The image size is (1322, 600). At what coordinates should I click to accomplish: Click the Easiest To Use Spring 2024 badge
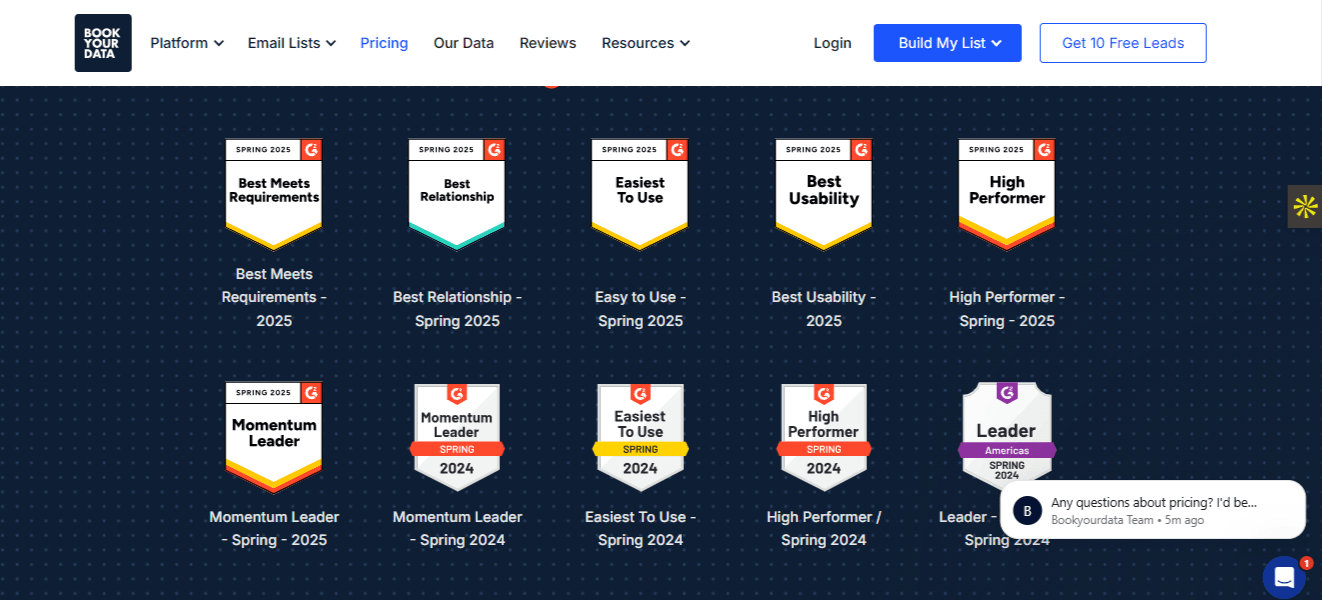pyautogui.click(x=640, y=437)
